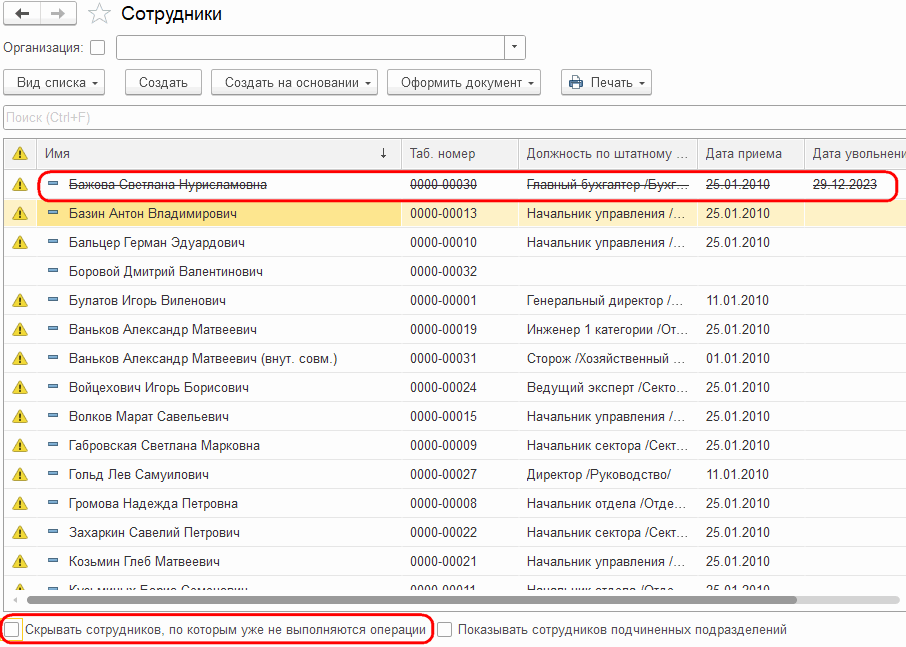Click the Должность по штатному column header
906x647 pixels.
point(608,154)
